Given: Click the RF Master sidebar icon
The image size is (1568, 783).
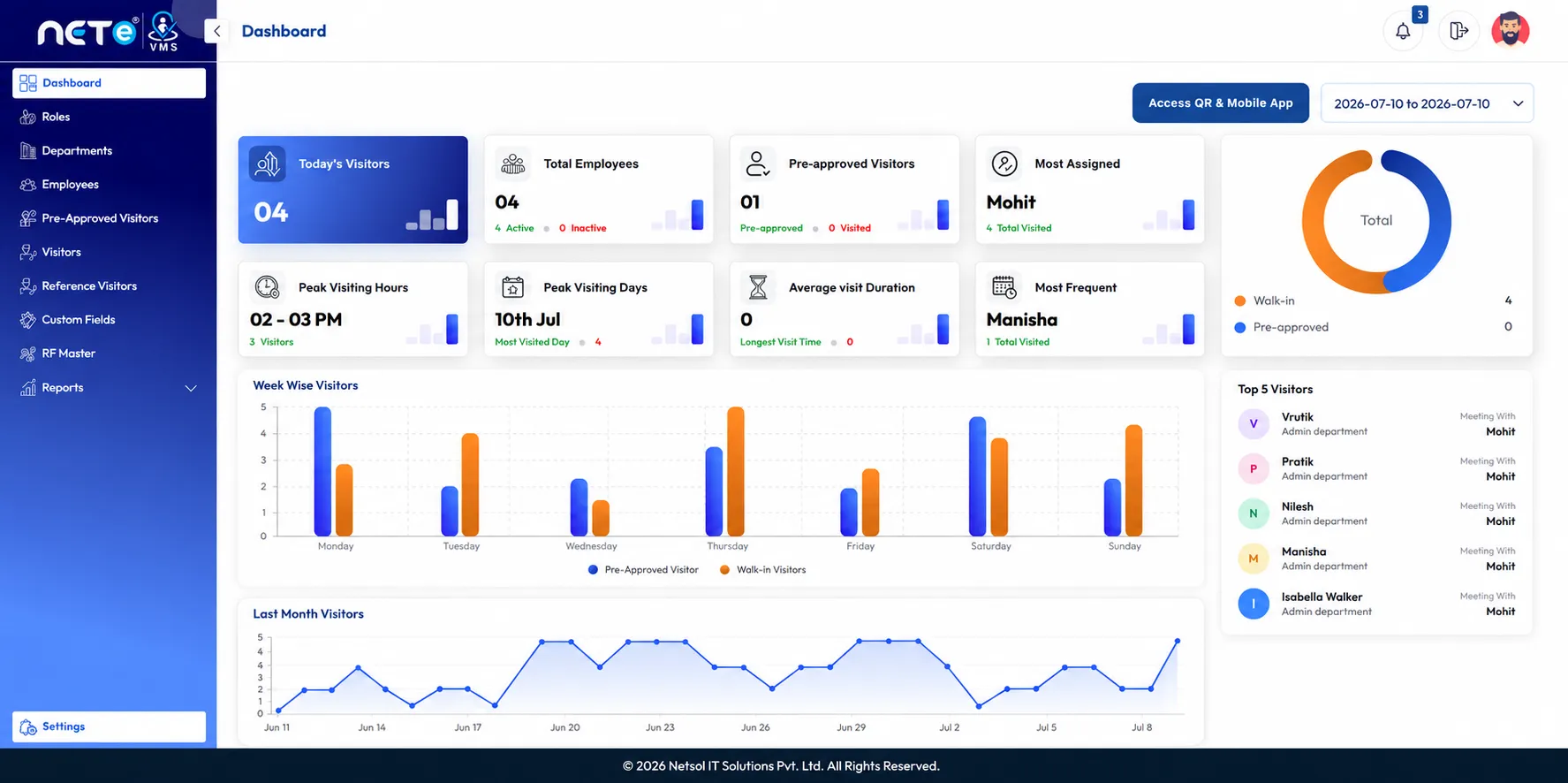Looking at the screenshot, I should [28, 353].
